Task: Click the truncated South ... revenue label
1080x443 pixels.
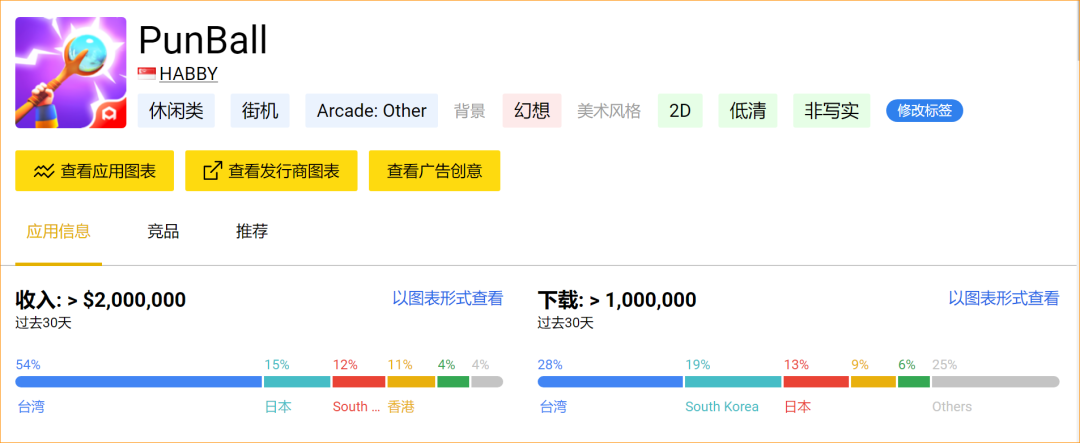Action: (x=357, y=407)
